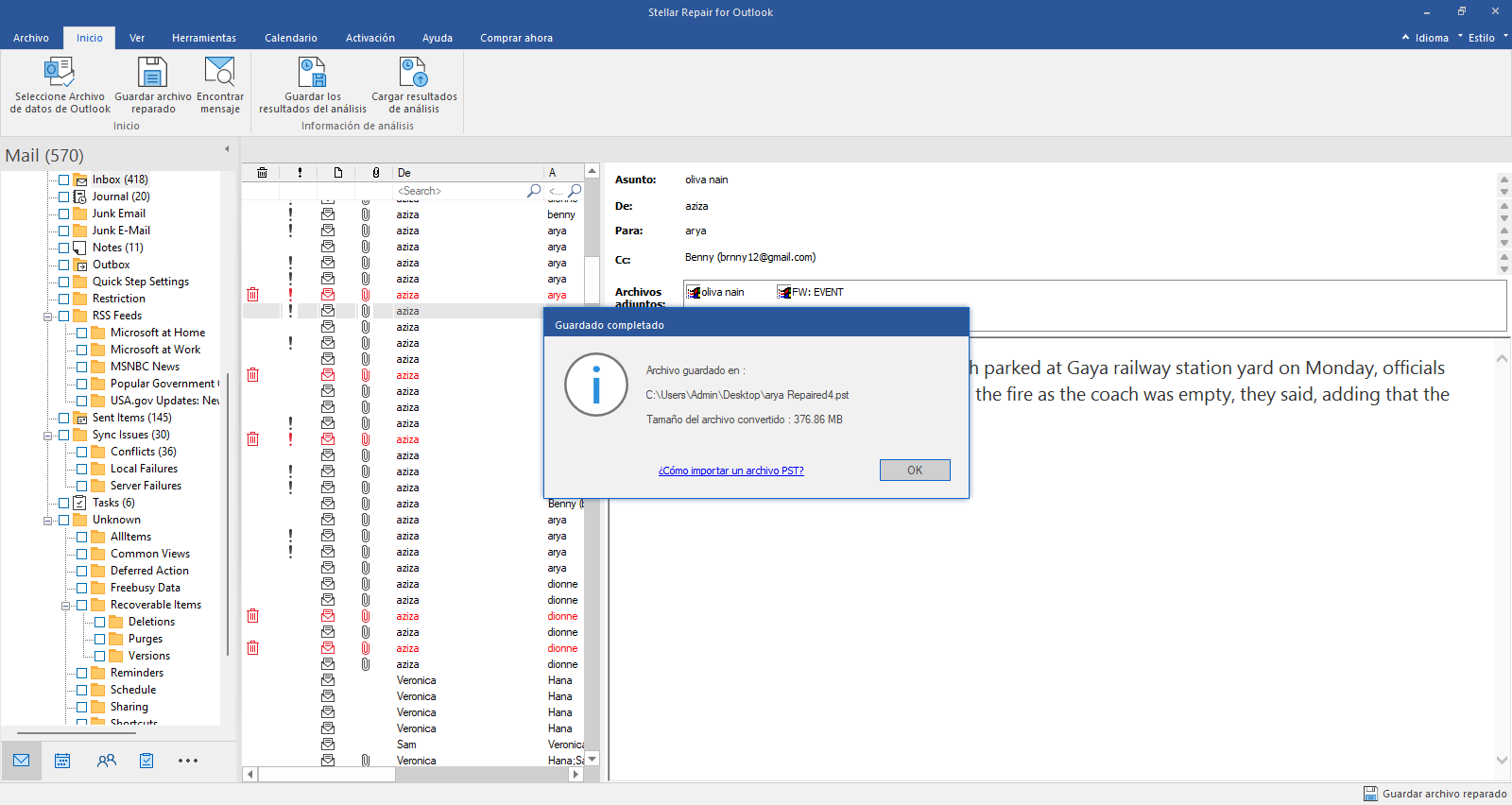The height and width of the screenshot is (805, 1512).
Task: Switch to Tasks view bottom icon
Action: click(146, 761)
